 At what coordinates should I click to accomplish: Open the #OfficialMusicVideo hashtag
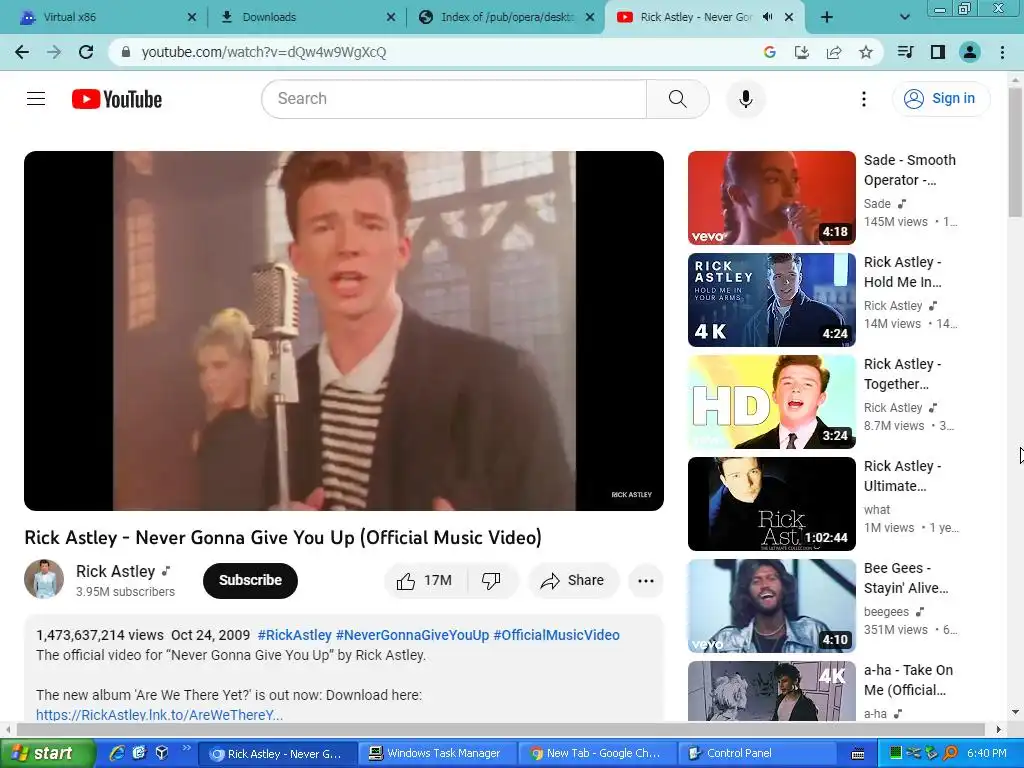[x=556, y=635]
